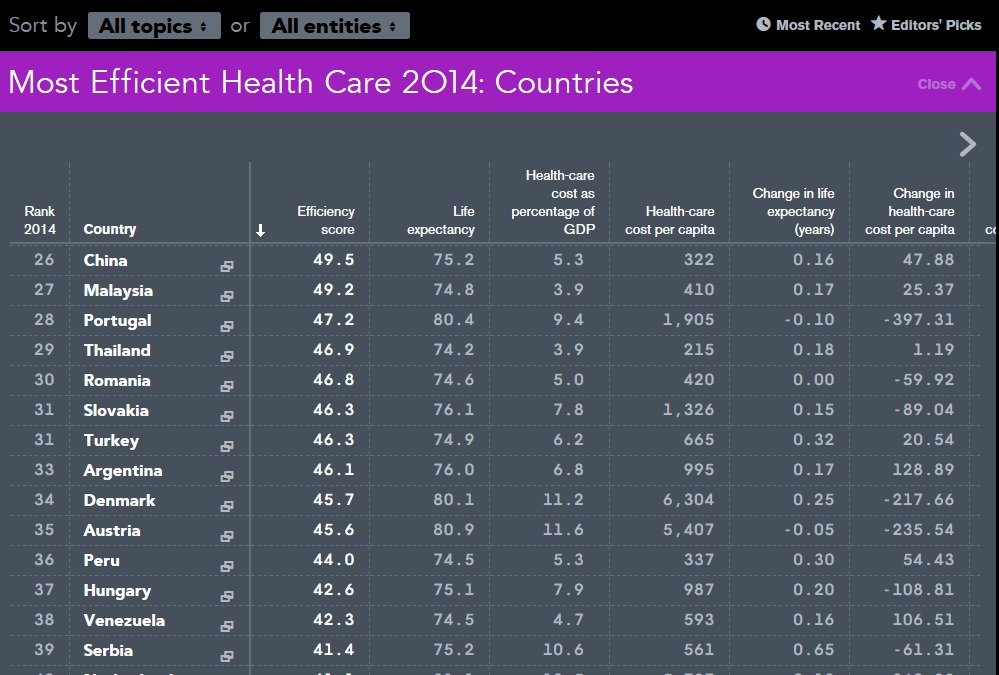Switch to Most Recent view

click(808, 25)
